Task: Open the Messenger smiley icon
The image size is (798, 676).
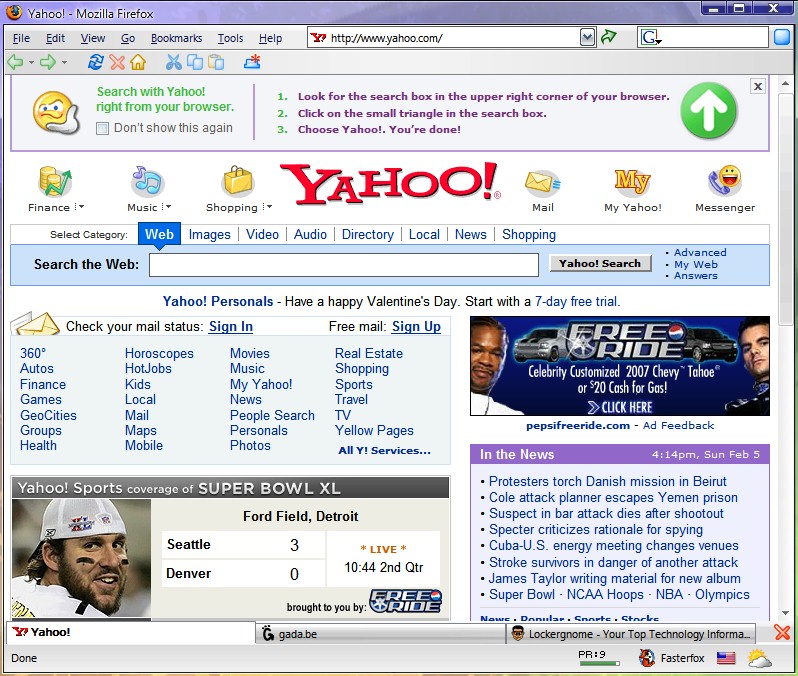Action: pyautogui.click(x=724, y=181)
